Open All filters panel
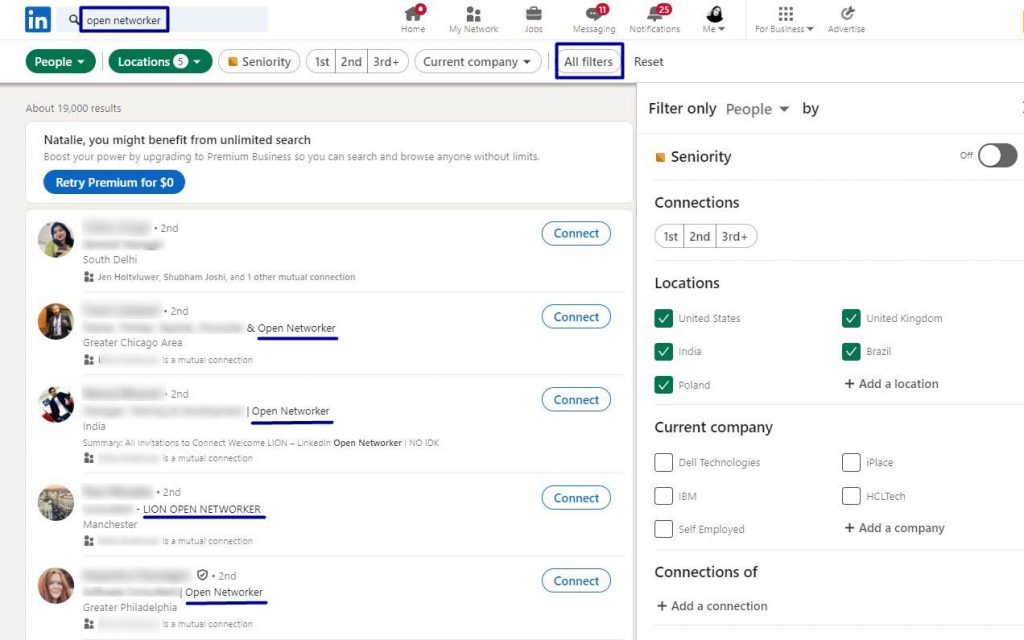This screenshot has height=640, width=1024. point(588,61)
